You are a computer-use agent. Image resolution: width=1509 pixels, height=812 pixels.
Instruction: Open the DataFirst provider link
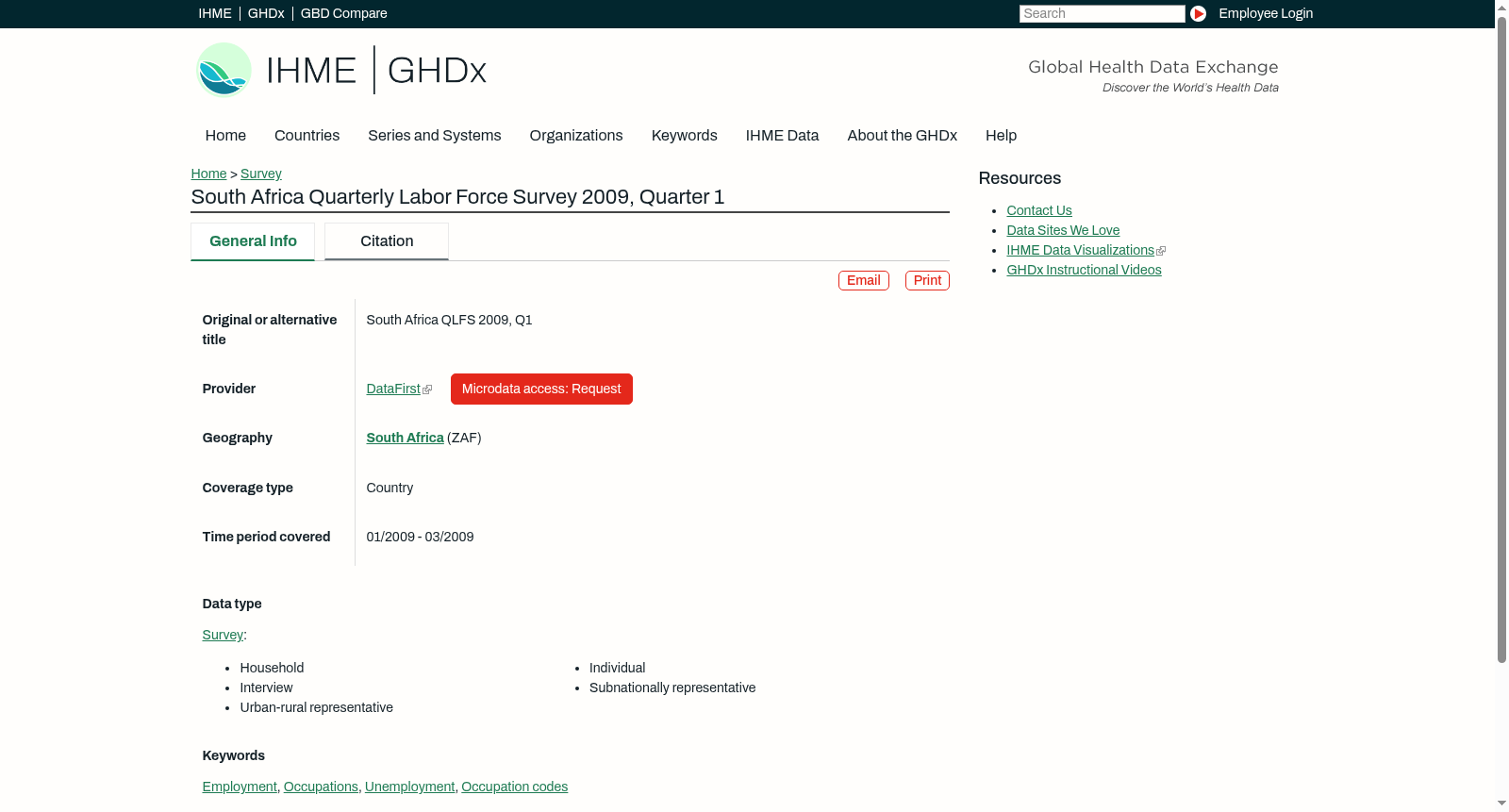393,389
